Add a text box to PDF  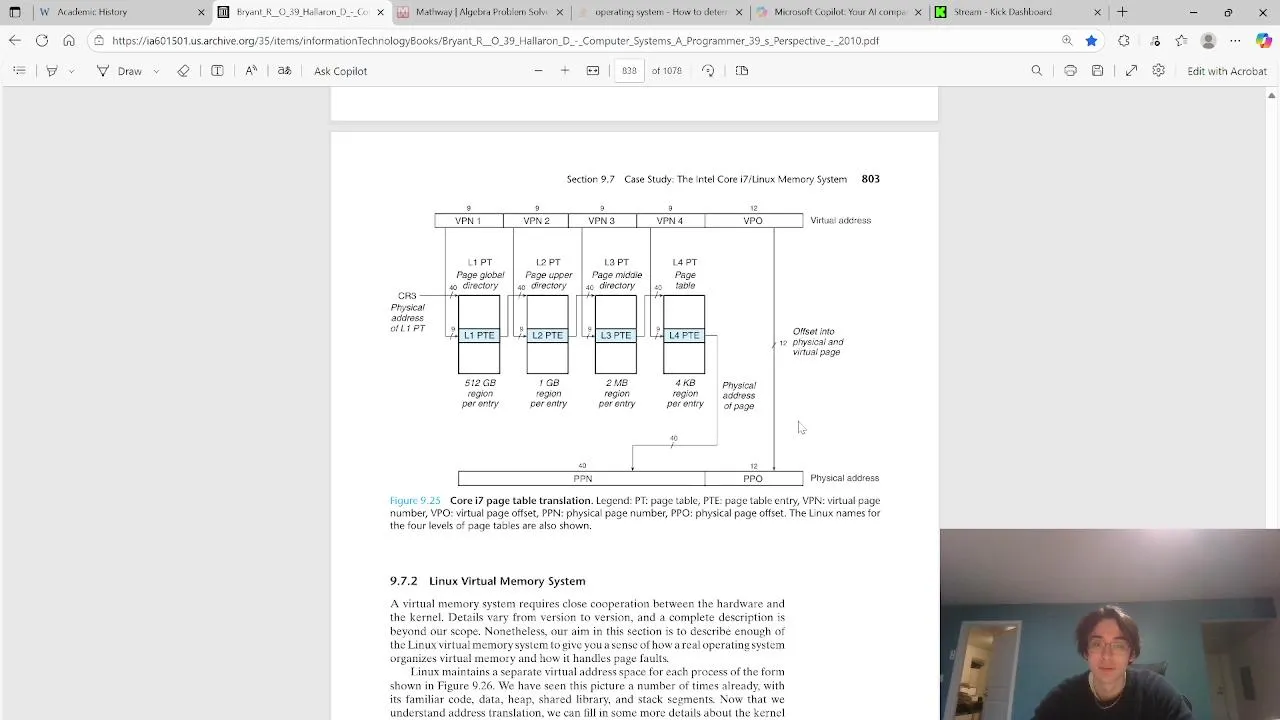point(217,71)
